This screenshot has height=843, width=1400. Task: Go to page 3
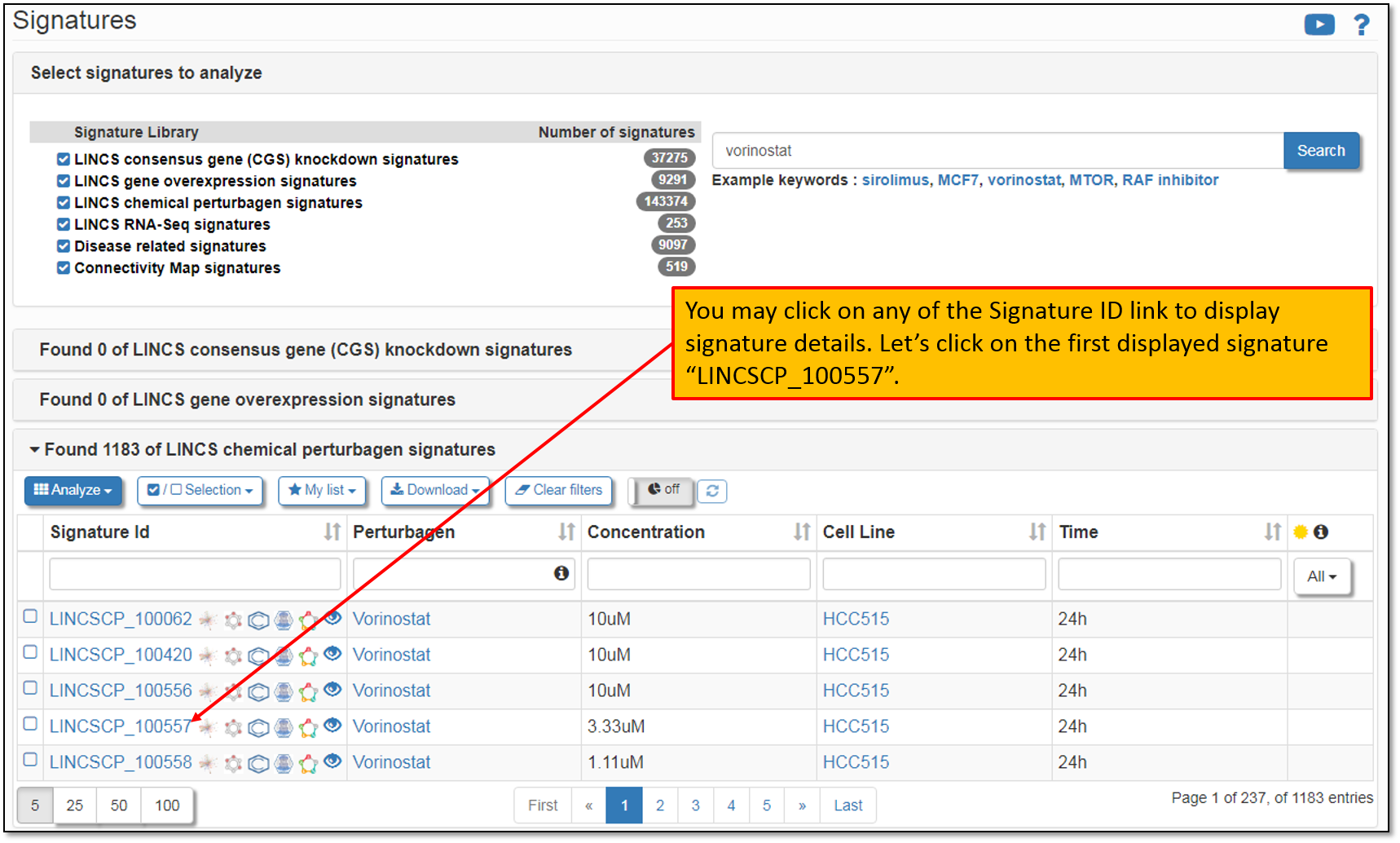click(695, 805)
